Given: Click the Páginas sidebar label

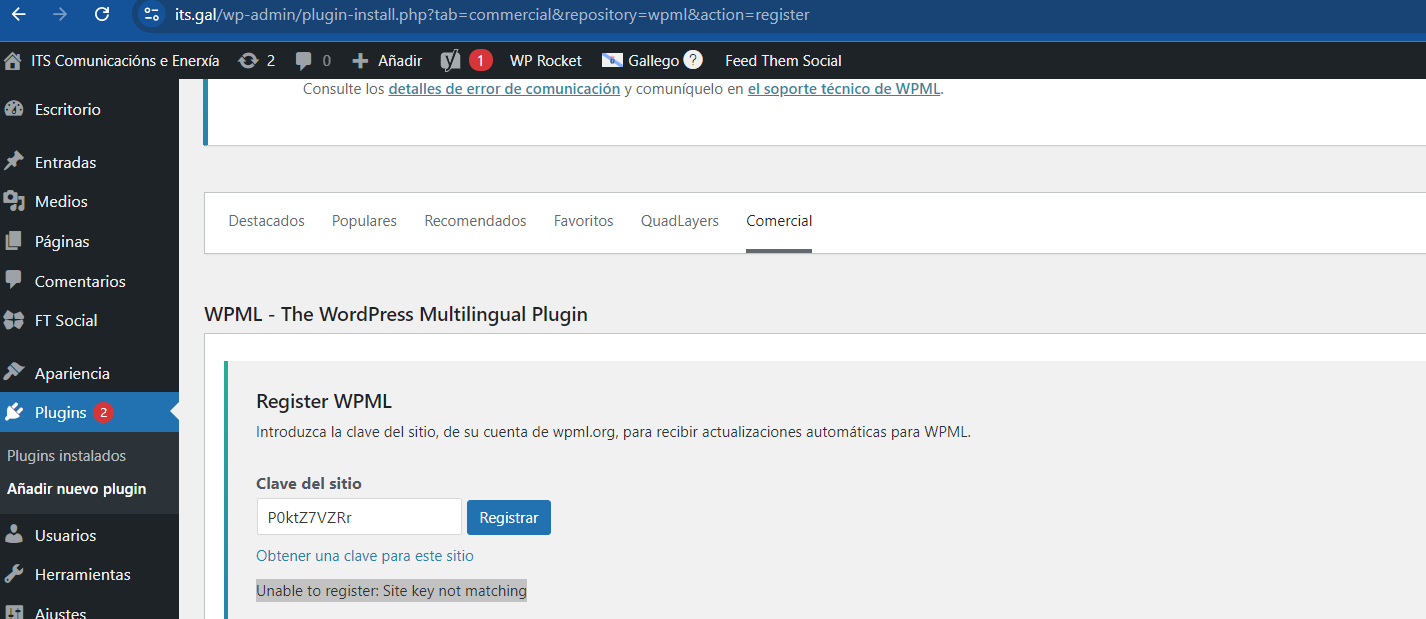Looking at the screenshot, I should (x=62, y=241).
